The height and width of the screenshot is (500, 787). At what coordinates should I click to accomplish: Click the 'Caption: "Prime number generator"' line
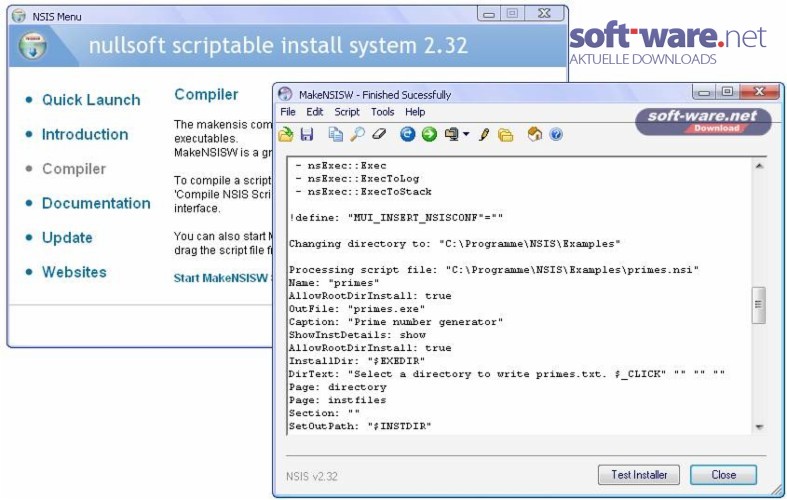(x=396, y=322)
